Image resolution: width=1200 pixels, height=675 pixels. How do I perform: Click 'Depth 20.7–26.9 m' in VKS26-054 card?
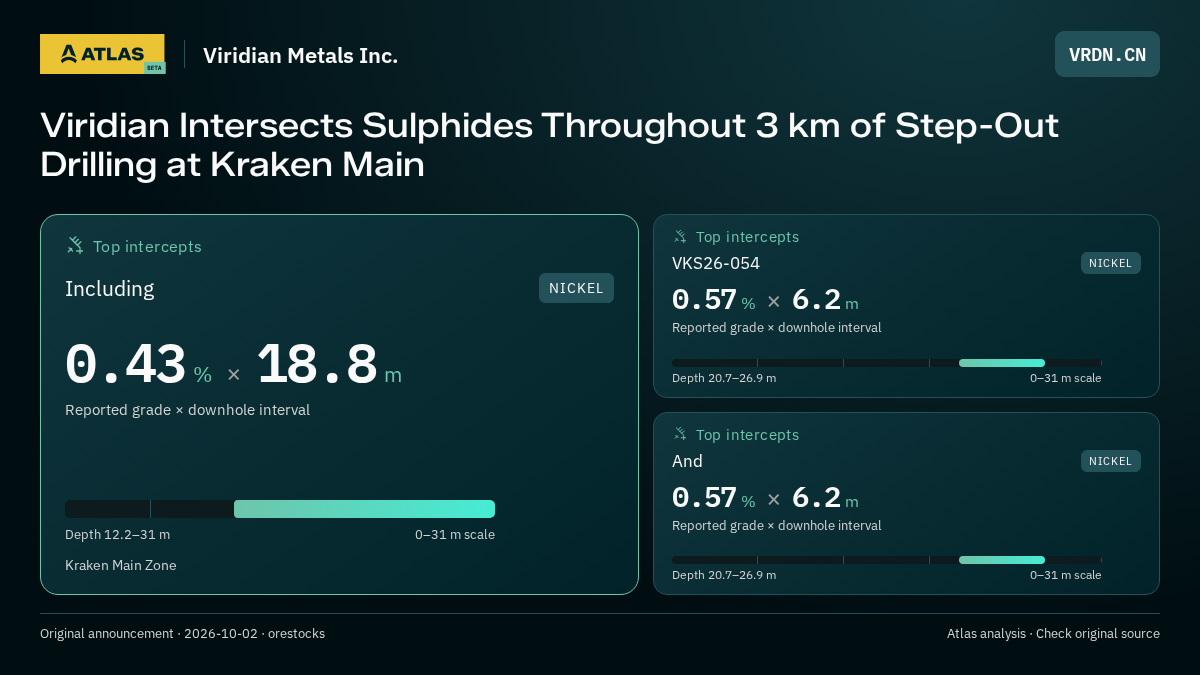(724, 378)
